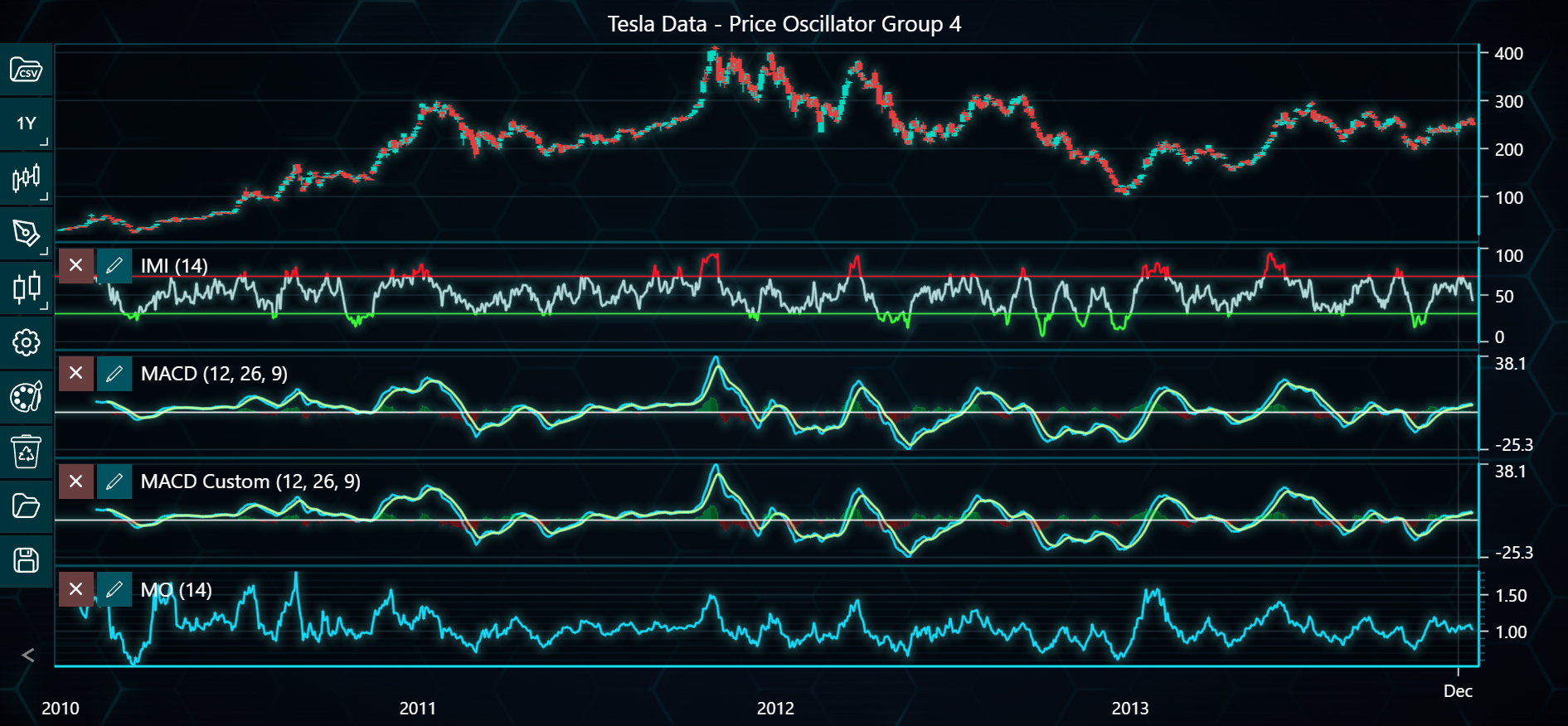Remove the MACD (12, 26, 9) indicator
Image resolution: width=1568 pixels, height=726 pixels.
point(75,373)
